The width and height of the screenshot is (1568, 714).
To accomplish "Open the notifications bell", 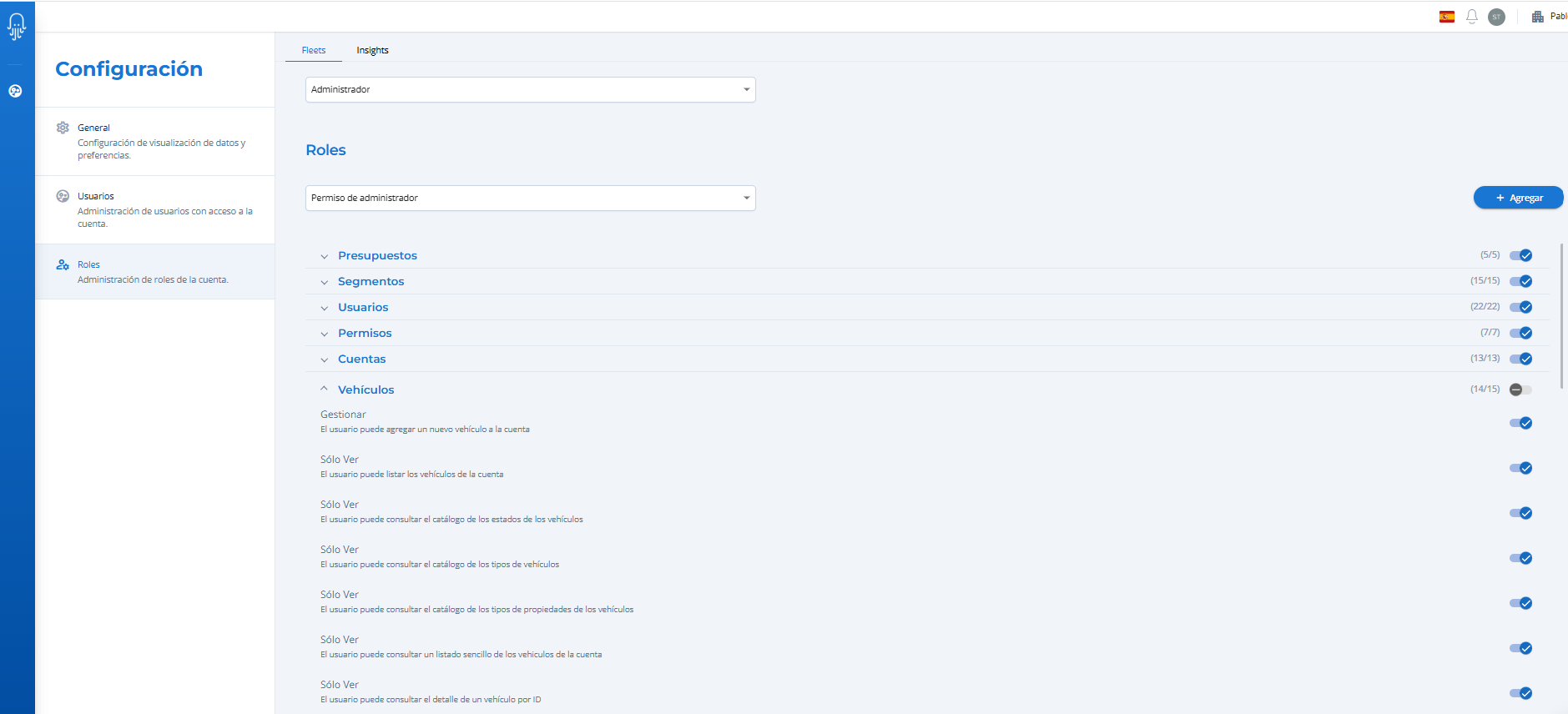I will coord(1472,17).
